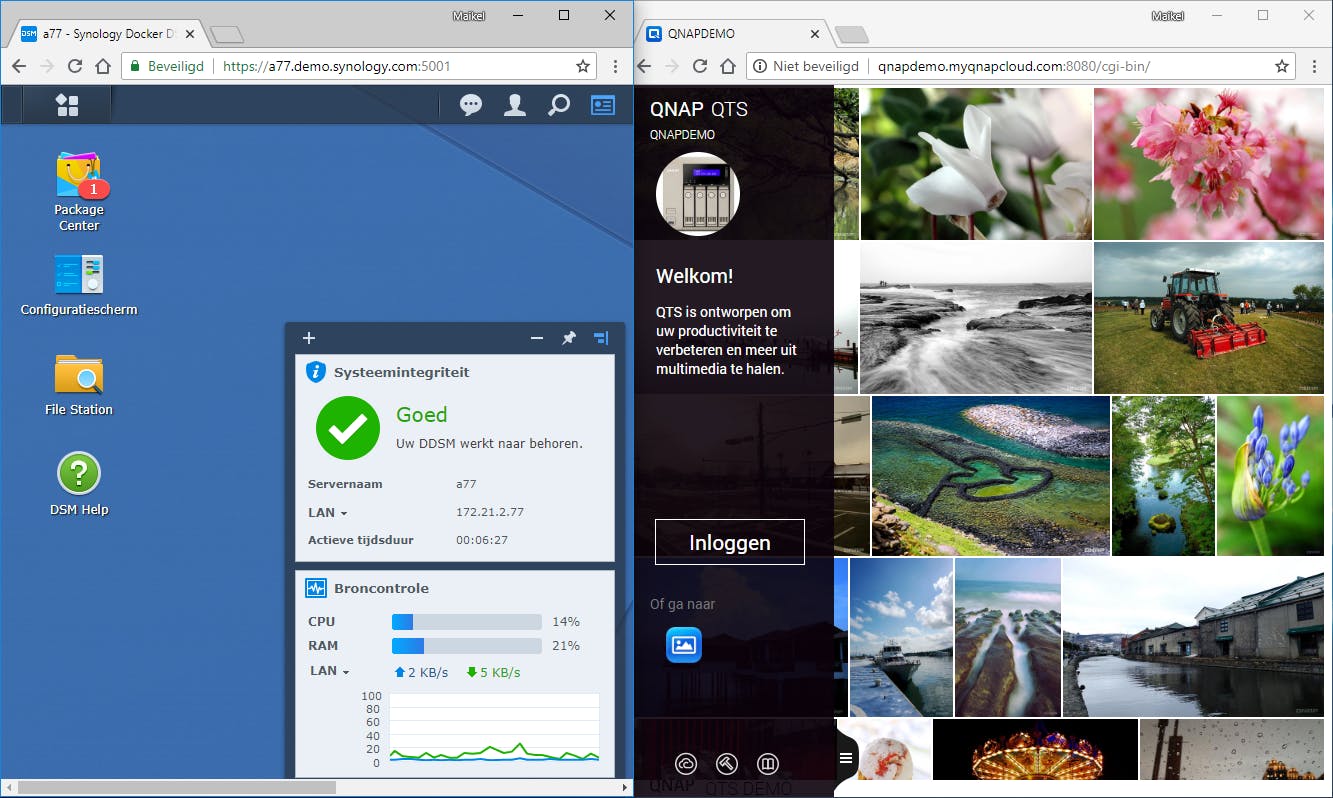
Task: Click the QNAP tools icon at bottom
Action: click(x=727, y=764)
